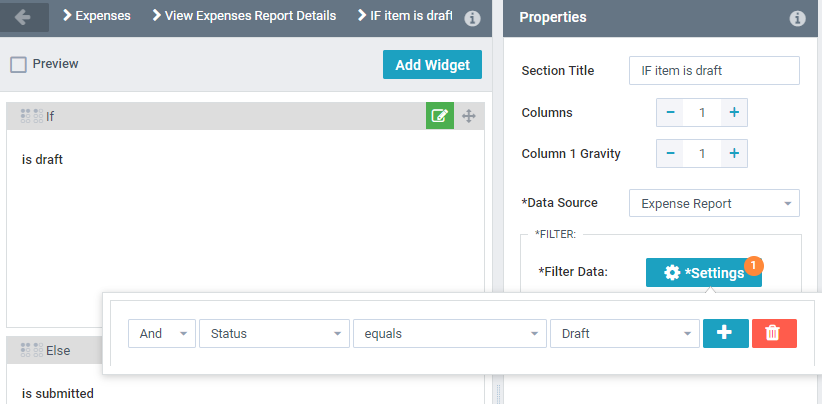The height and width of the screenshot is (404, 822).
Task: Add a filter condition with plus button
Action: pos(725,333)
